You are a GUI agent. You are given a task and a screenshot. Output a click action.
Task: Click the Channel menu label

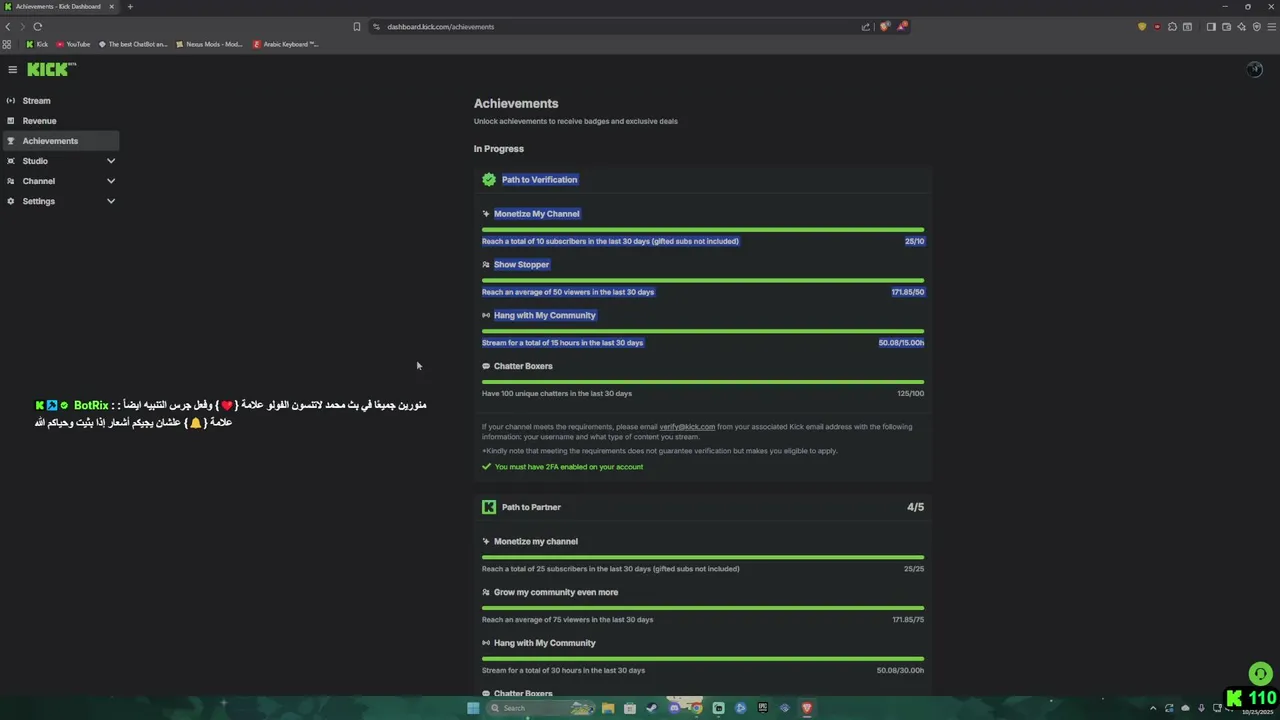click(x=39, y=181)
